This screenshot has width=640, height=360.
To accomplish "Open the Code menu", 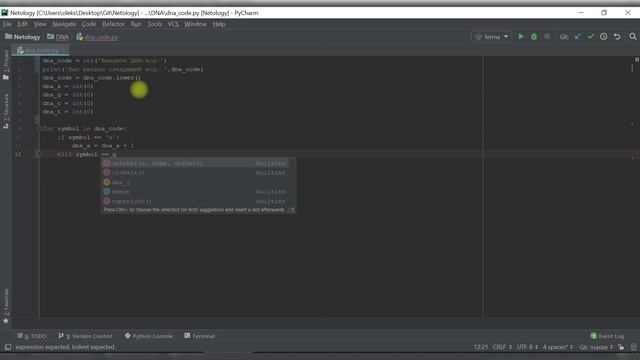I will coord(89,24).
